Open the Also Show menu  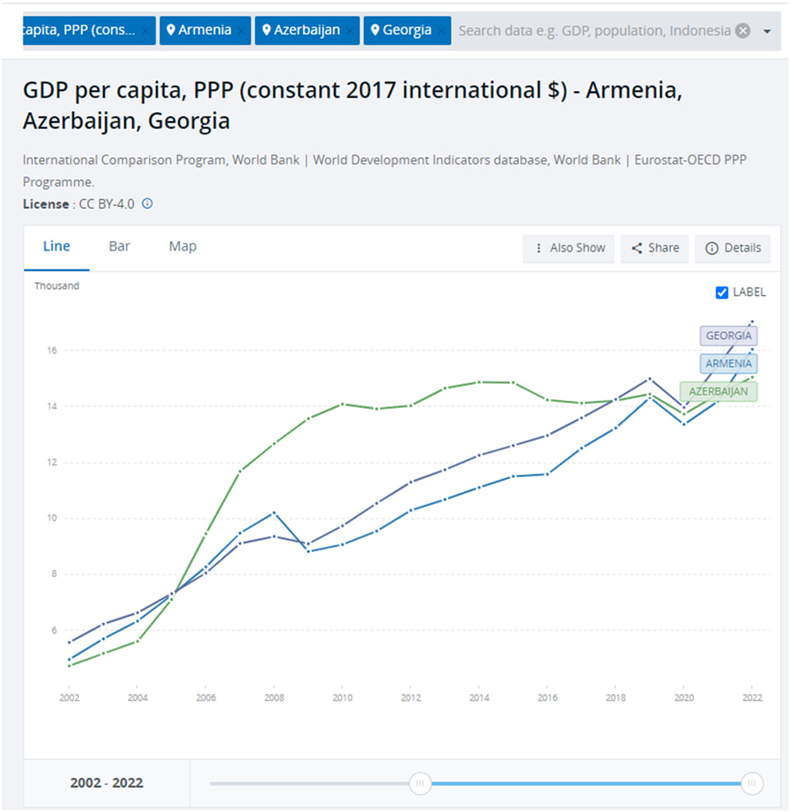(569, 248)
